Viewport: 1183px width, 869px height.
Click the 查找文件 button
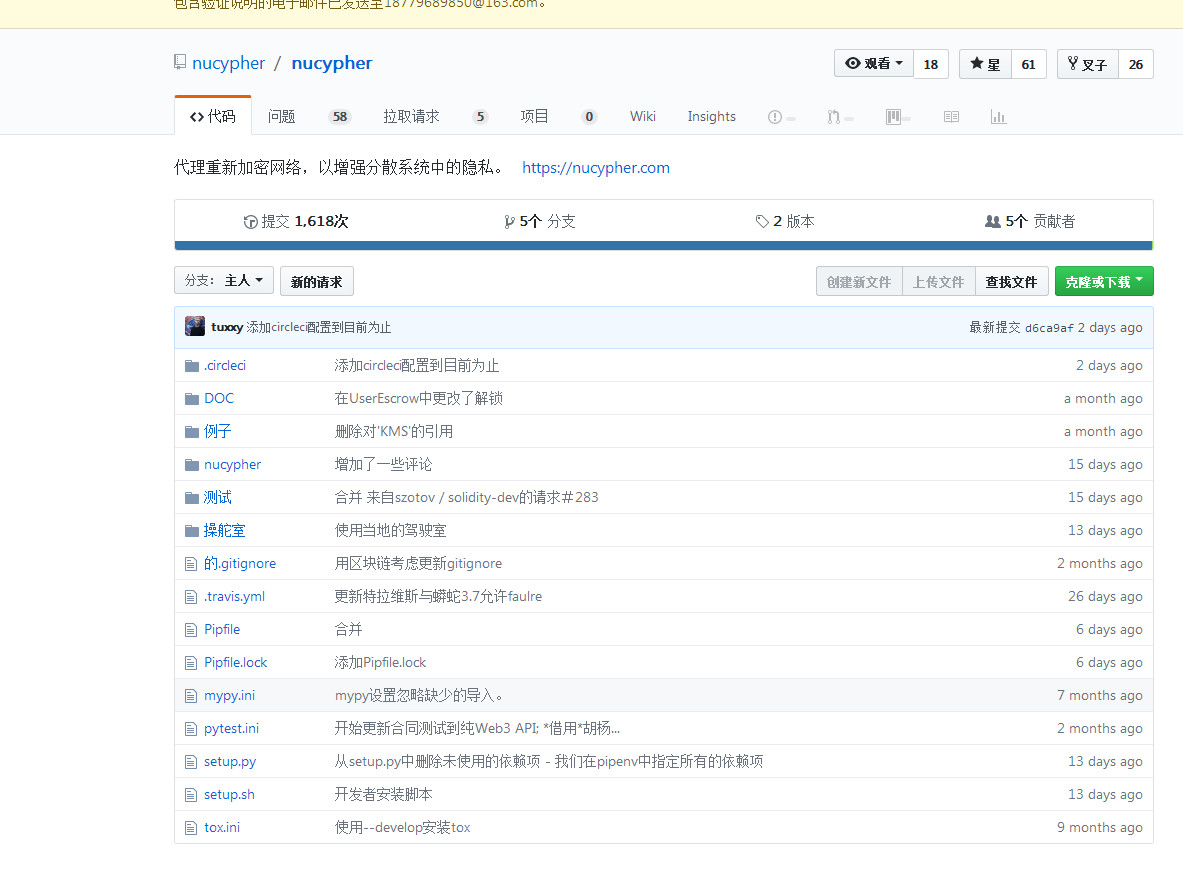1011,281
